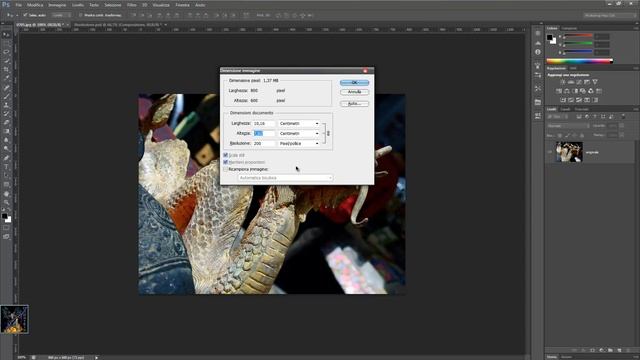The width and height of the screenshot is (640, 360).
Task: Select the Zoom tool
Action: point(6,202)
